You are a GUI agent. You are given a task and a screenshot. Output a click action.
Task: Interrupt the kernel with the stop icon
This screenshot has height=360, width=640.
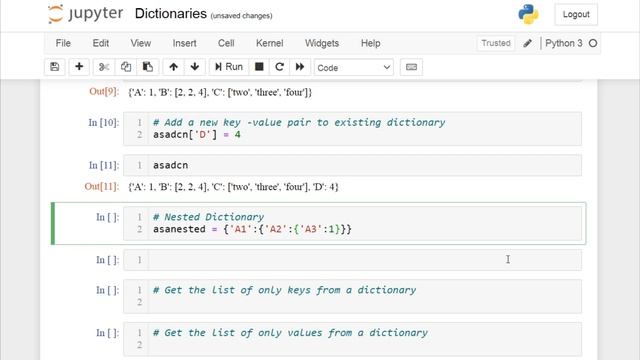259,67
